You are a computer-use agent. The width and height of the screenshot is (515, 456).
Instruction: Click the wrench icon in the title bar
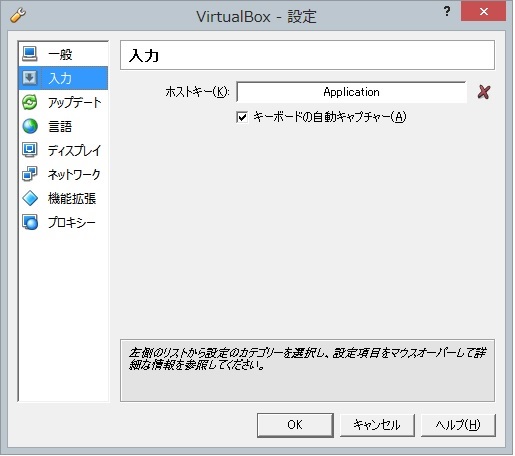18,15
